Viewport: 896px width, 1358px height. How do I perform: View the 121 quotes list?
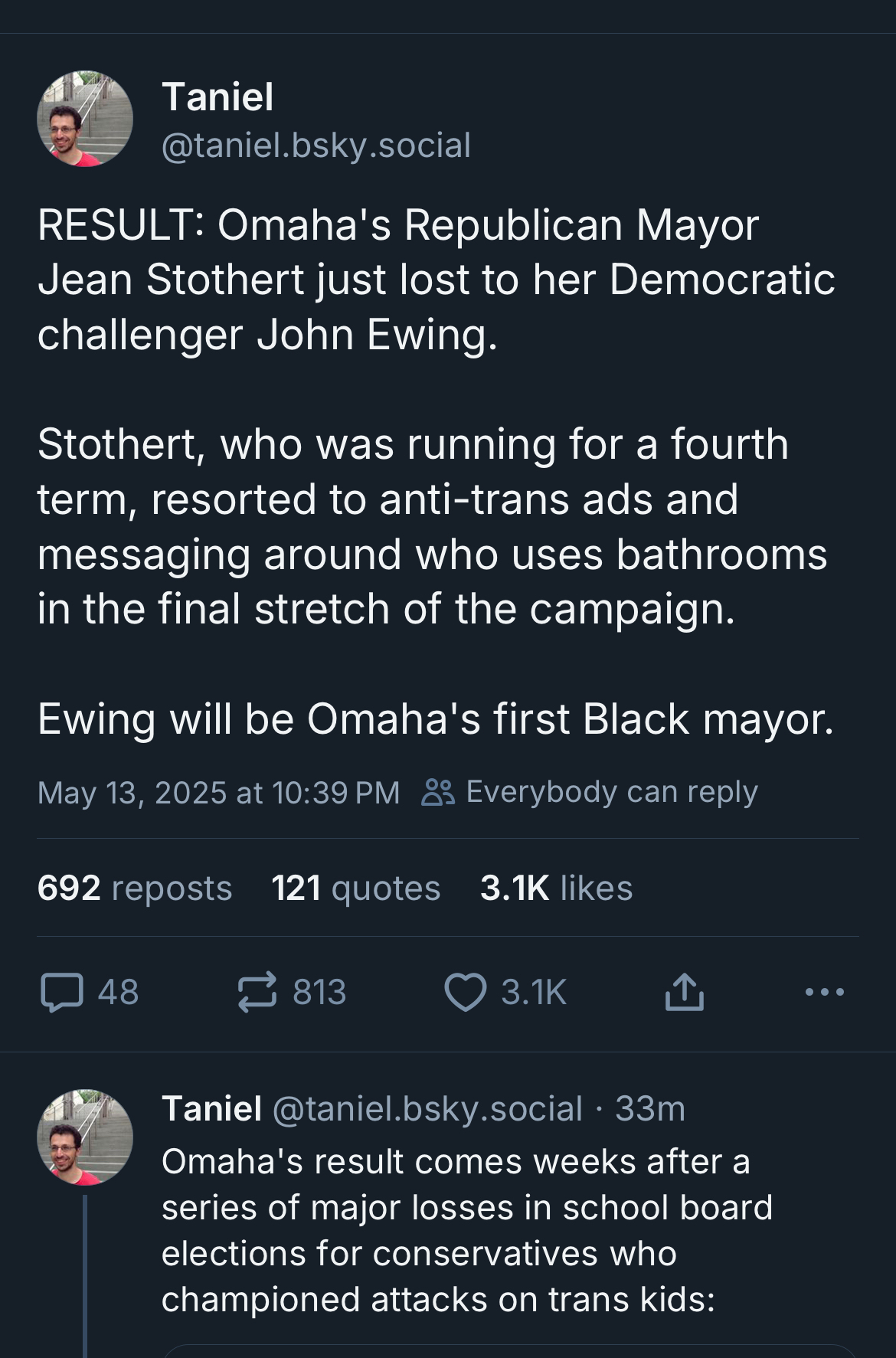point(355,888)
